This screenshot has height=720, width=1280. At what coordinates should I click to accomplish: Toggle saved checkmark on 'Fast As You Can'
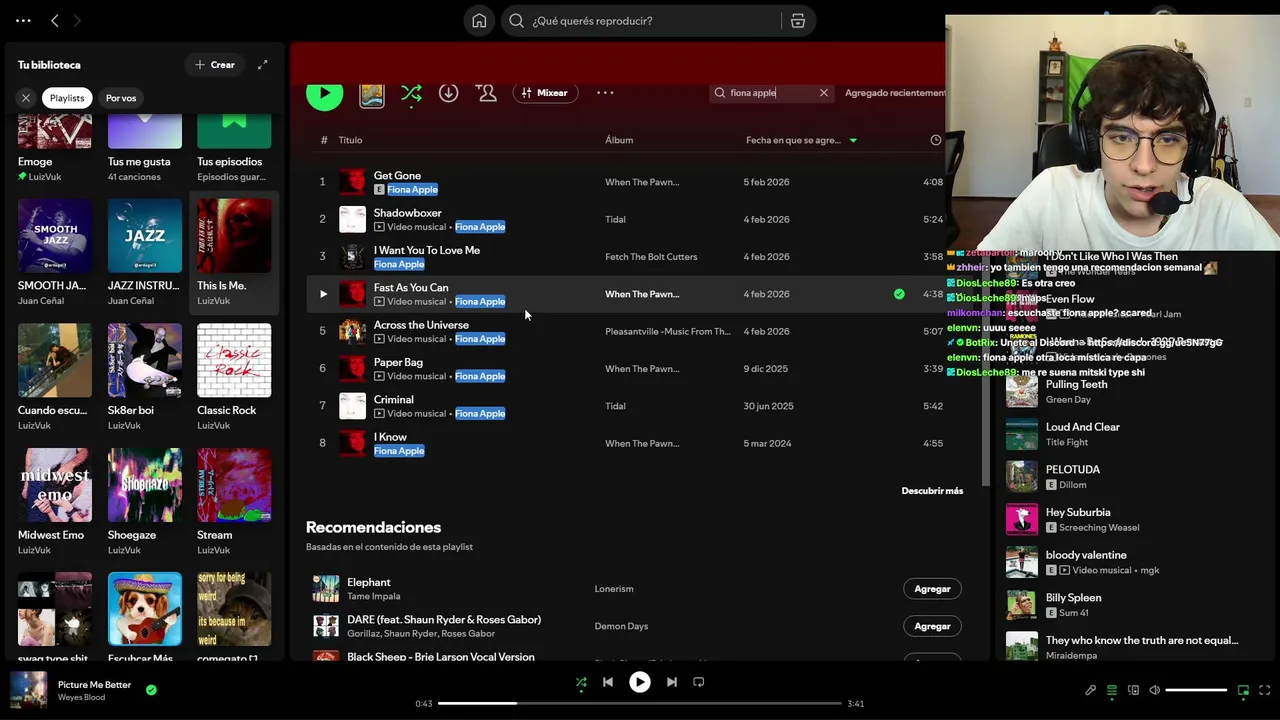tap(899, 294)
